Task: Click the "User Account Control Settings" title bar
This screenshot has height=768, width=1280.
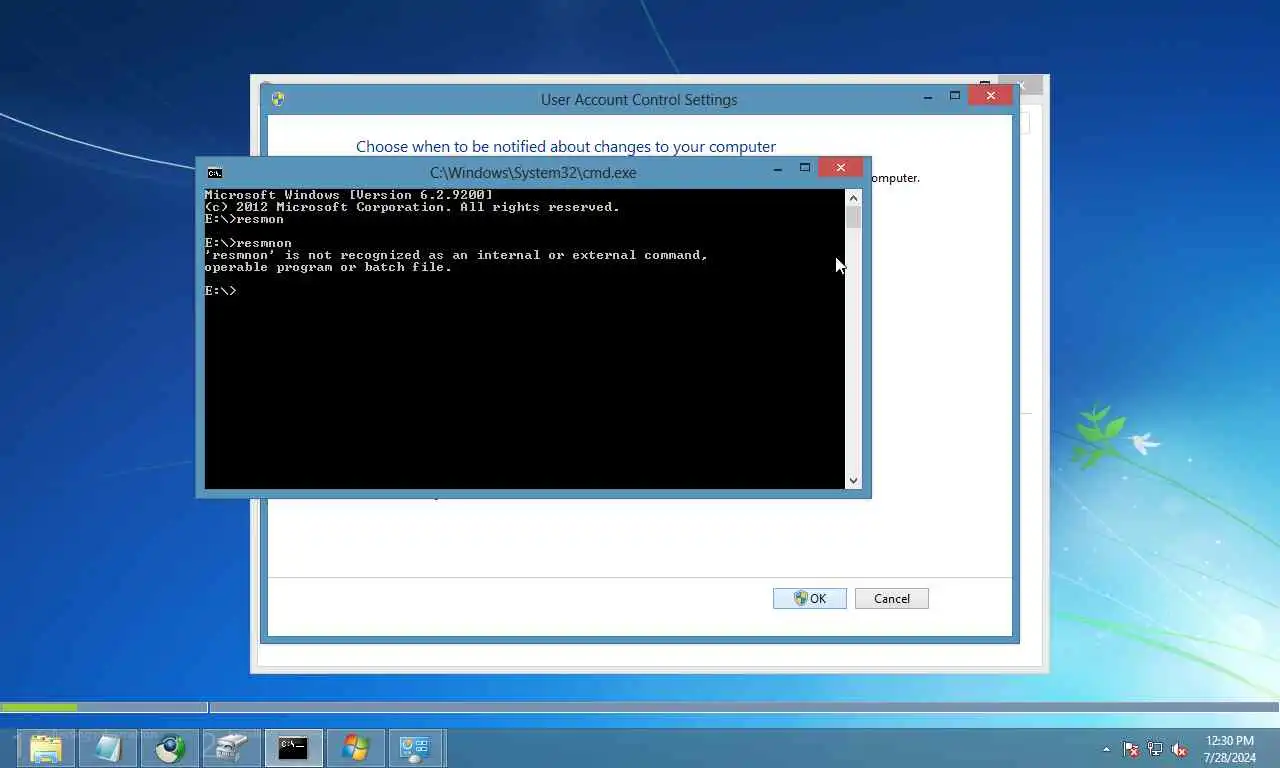Action: 639,100
